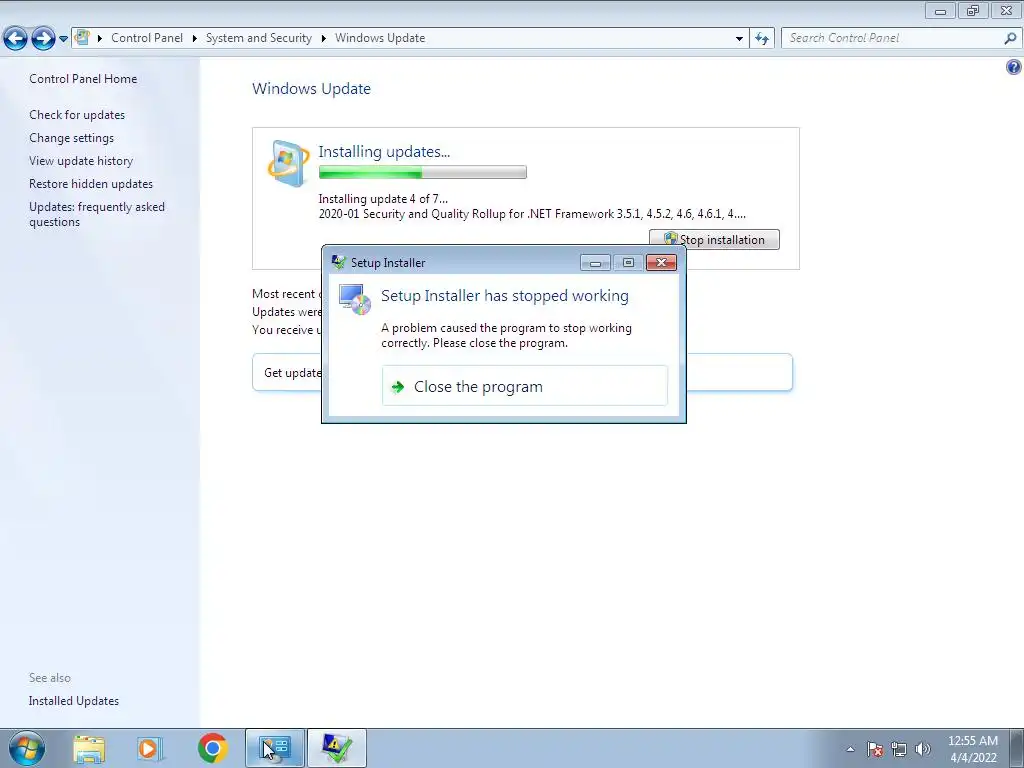Open the Windows Start menu
The width and height of the screenshot is (1024, 768).
click(x=27, y=748)
